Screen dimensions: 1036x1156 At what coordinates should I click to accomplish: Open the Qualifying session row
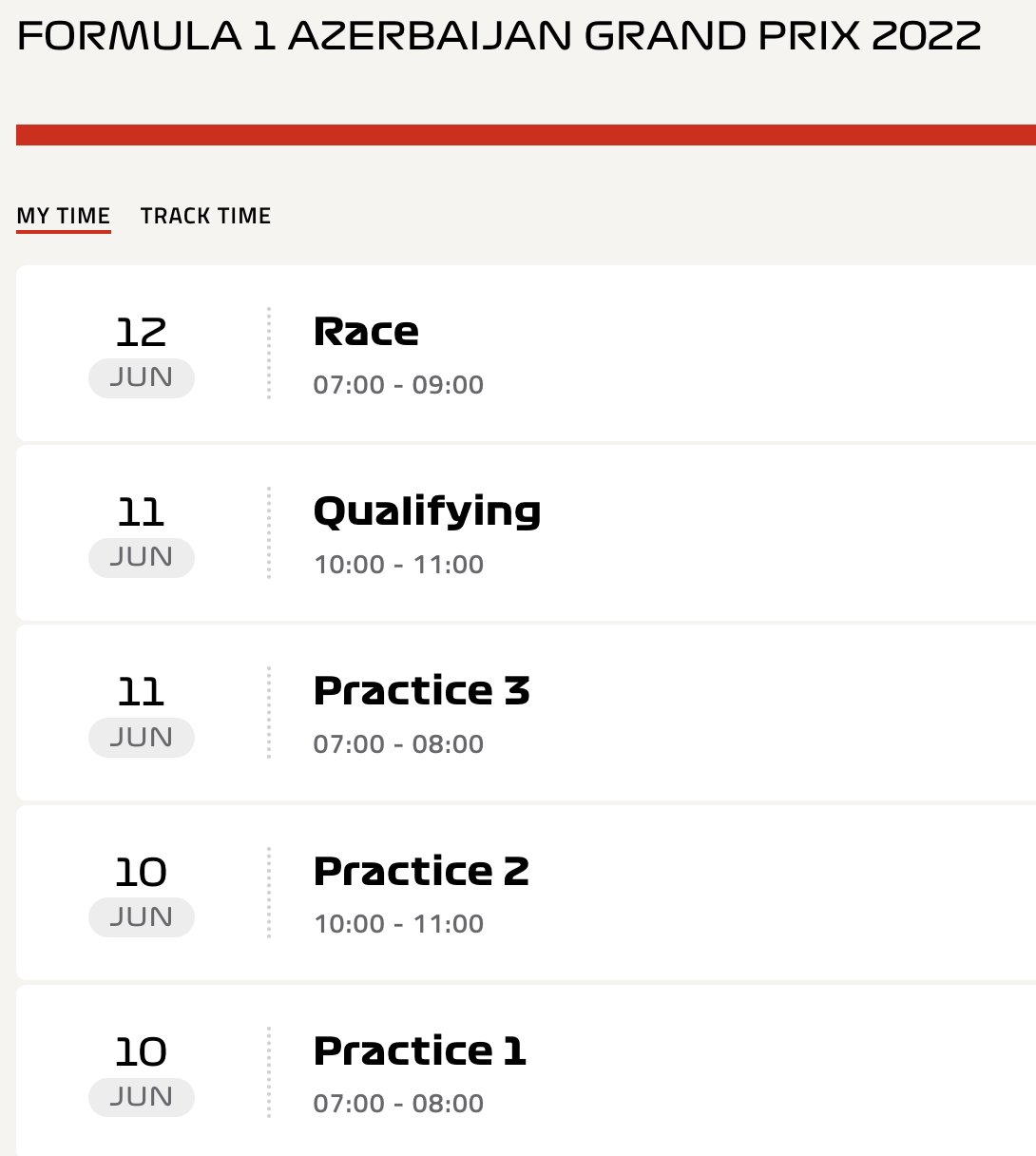pos(526,532)
